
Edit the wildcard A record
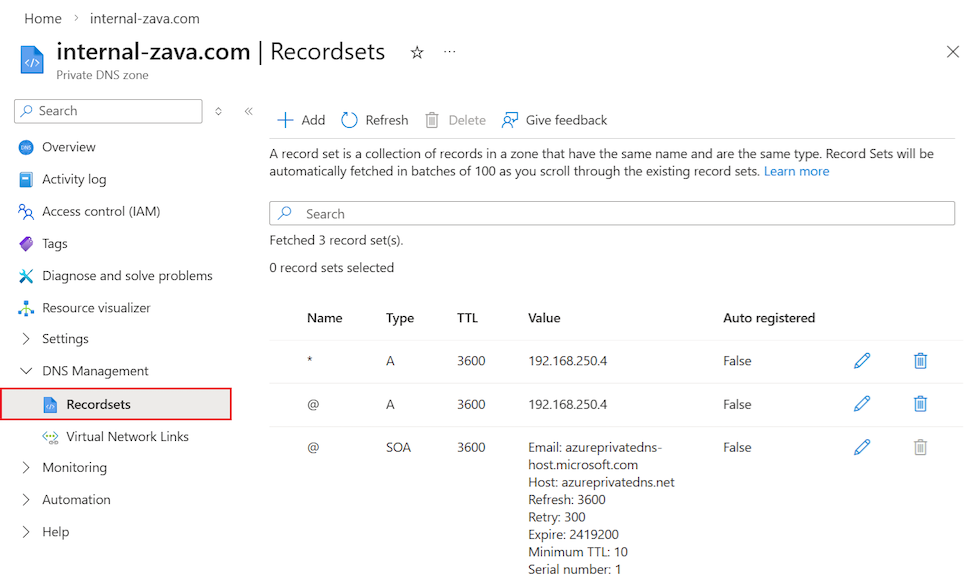pos(861,360)
